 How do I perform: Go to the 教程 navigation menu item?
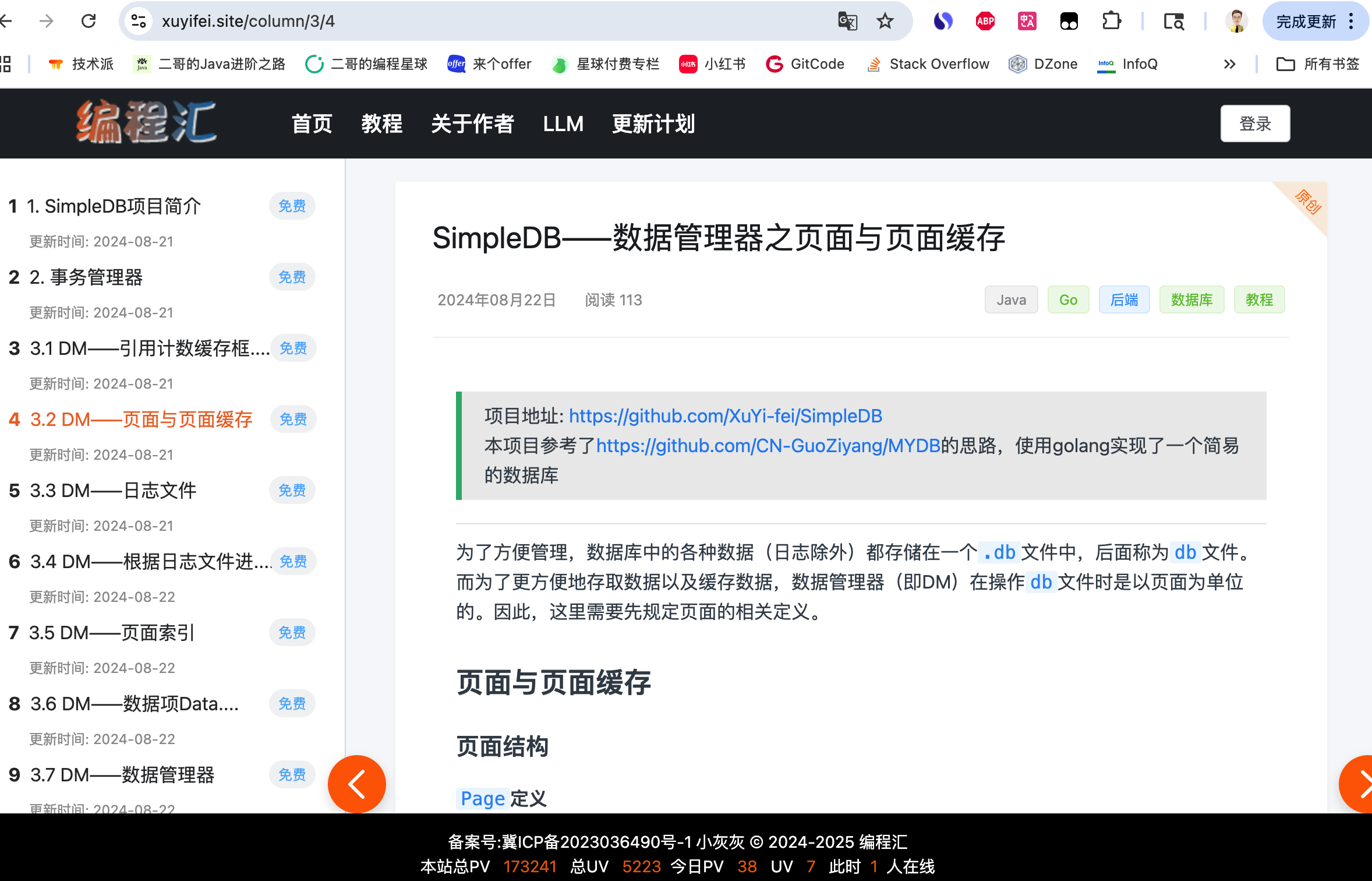point(381,124)
